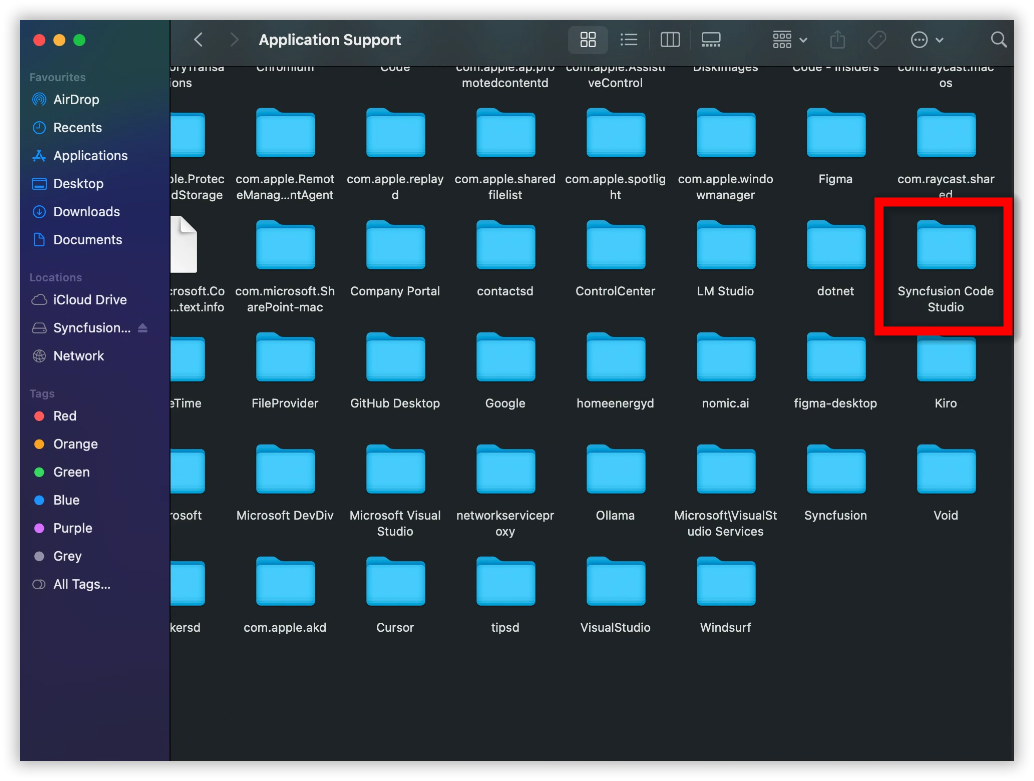Screen dimensions: 1034x781
Task: Go back to previous folder
Action: pos(198,40)
